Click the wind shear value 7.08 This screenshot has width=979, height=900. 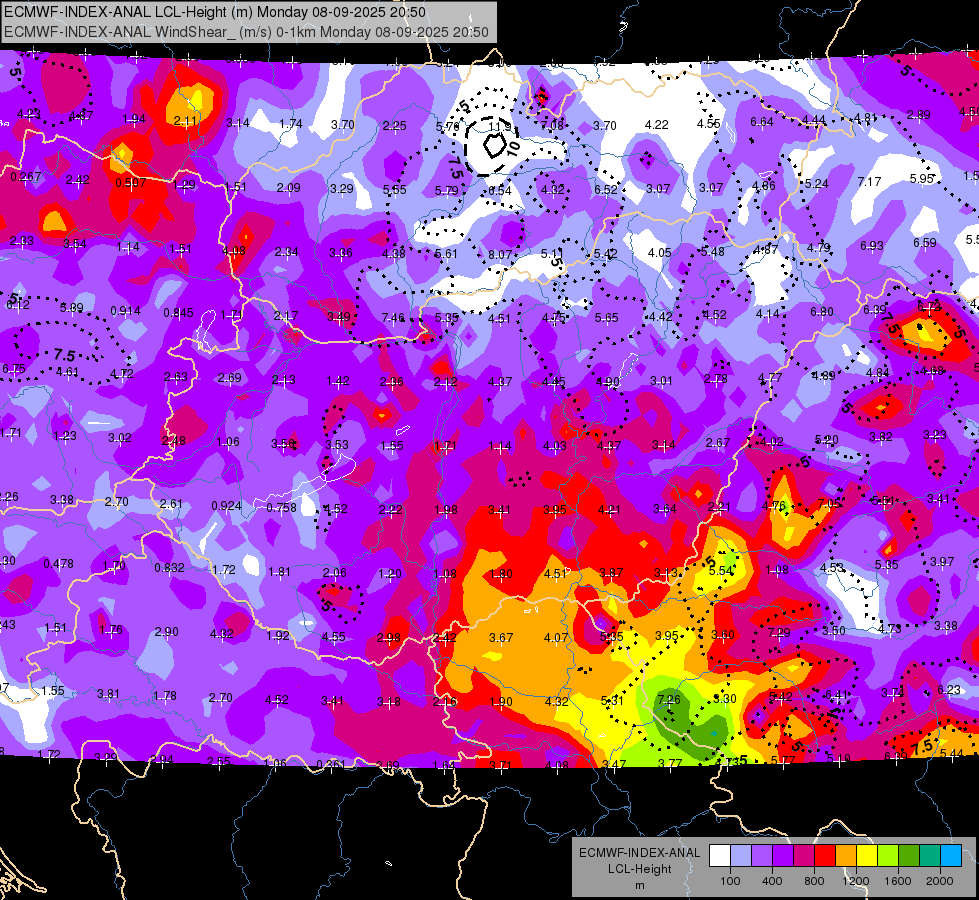tap(552, 126)
